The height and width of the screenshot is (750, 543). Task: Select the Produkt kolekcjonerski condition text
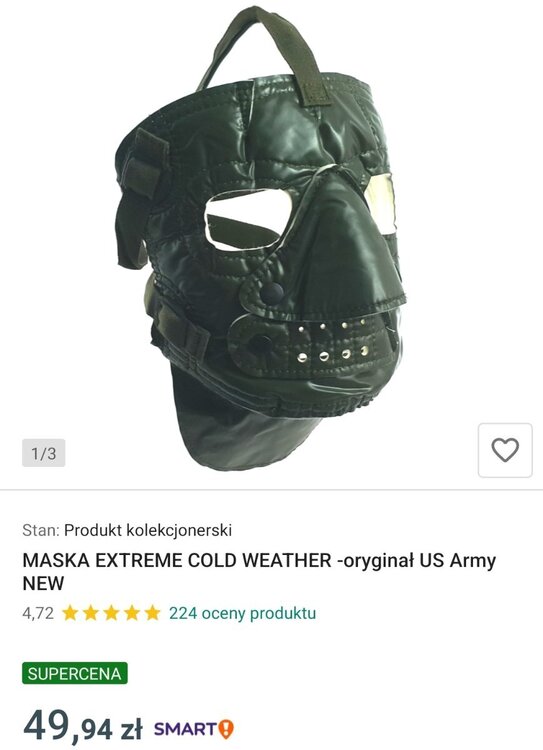click(148, 530)
